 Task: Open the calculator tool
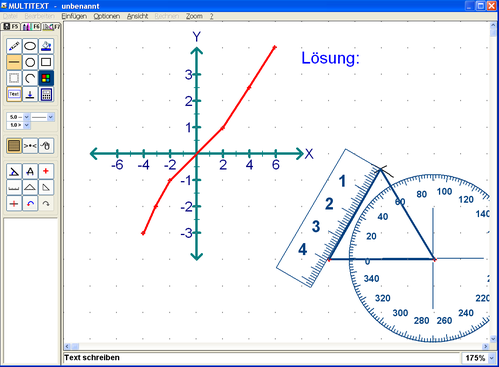(x=46, y=94)
